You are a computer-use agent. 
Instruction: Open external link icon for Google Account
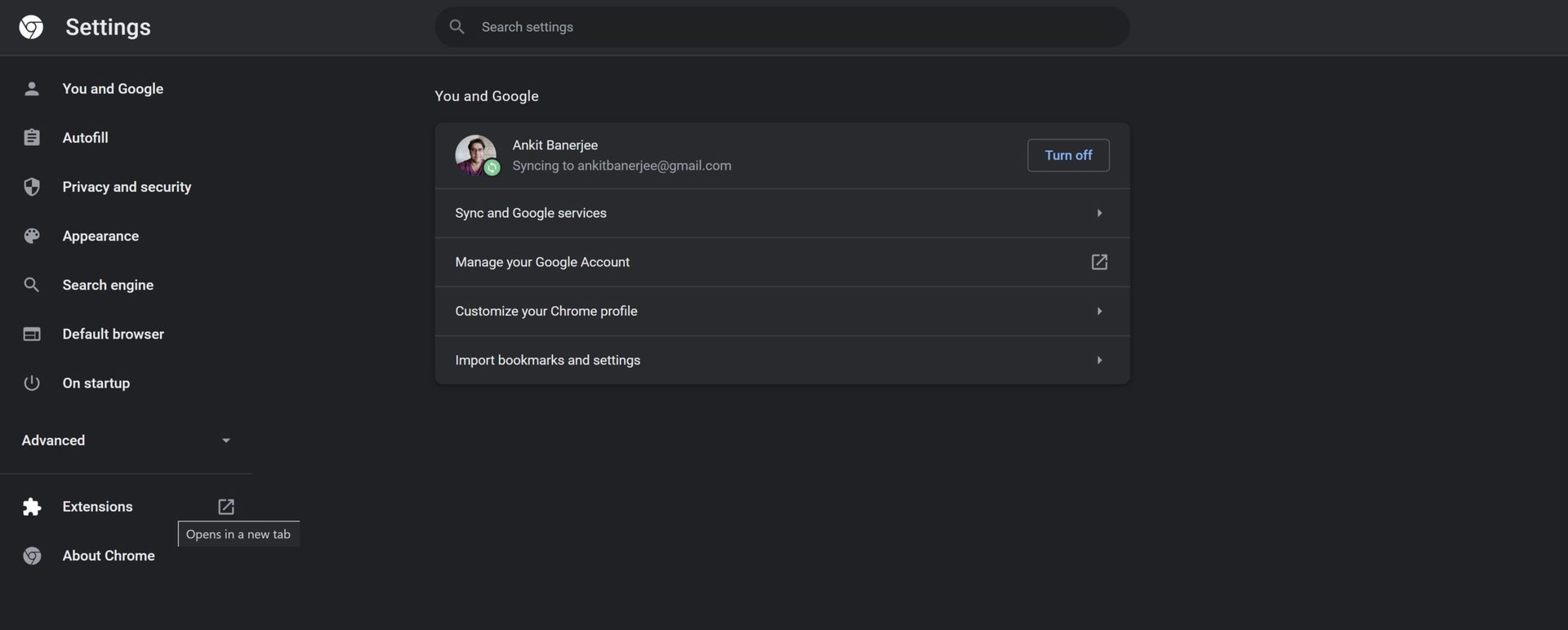click(1099, 262)
